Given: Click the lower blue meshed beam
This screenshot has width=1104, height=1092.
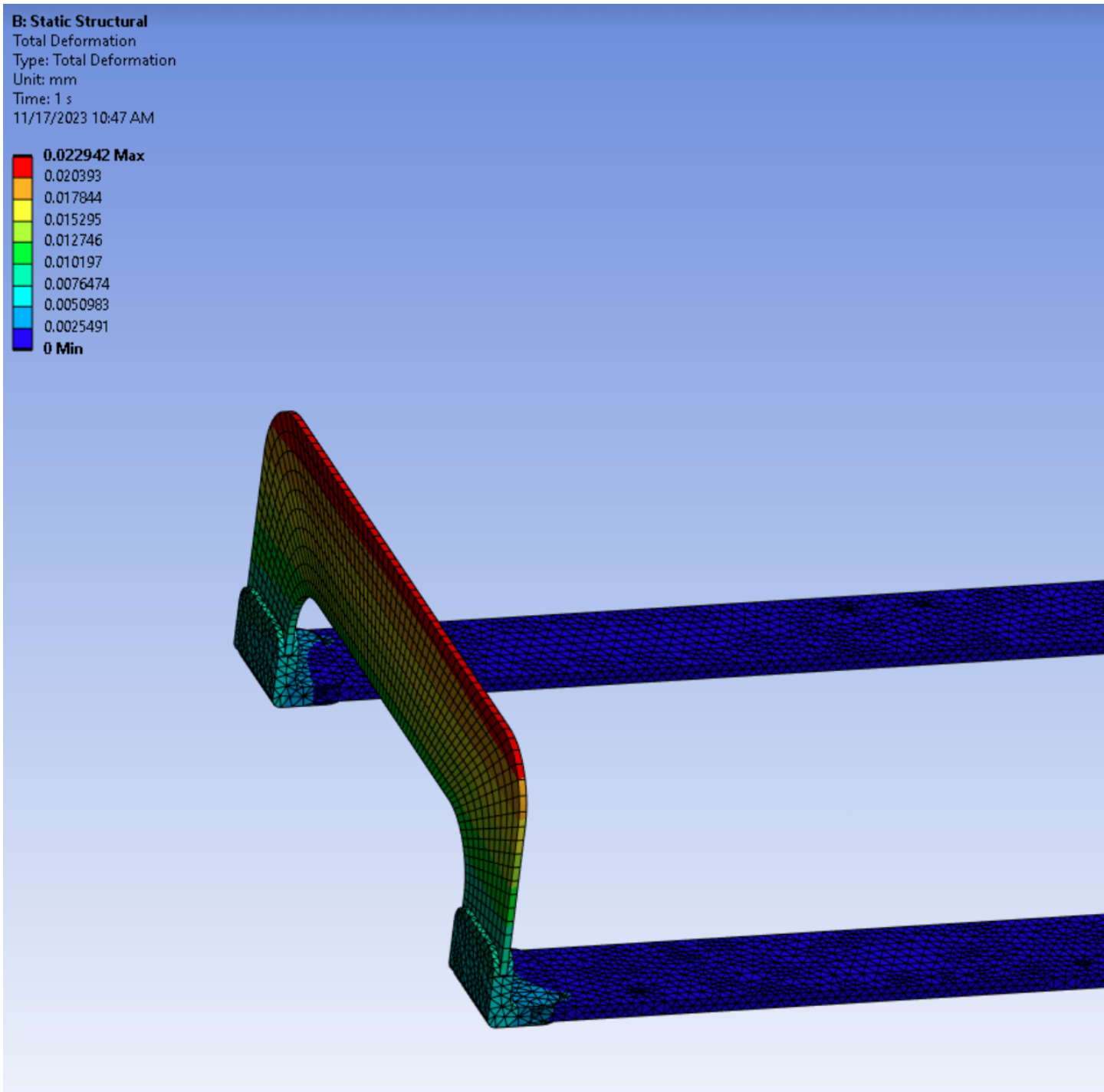Looking at the screenshot, I should tap(813, 968).
